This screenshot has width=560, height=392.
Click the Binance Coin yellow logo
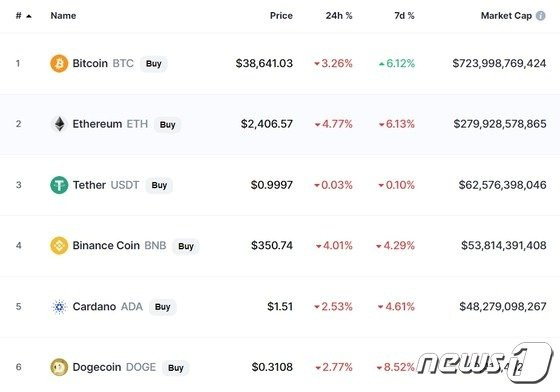(x=59, y=246)
